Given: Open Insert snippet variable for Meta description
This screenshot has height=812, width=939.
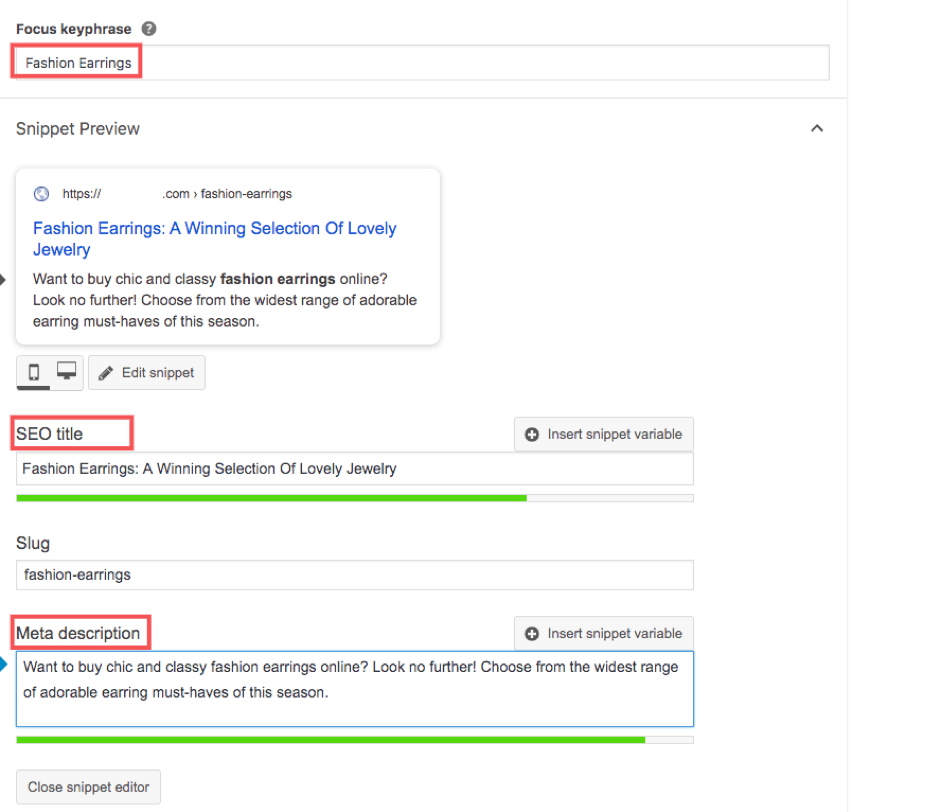Looking at the screenshot, I should pos(603,633).
